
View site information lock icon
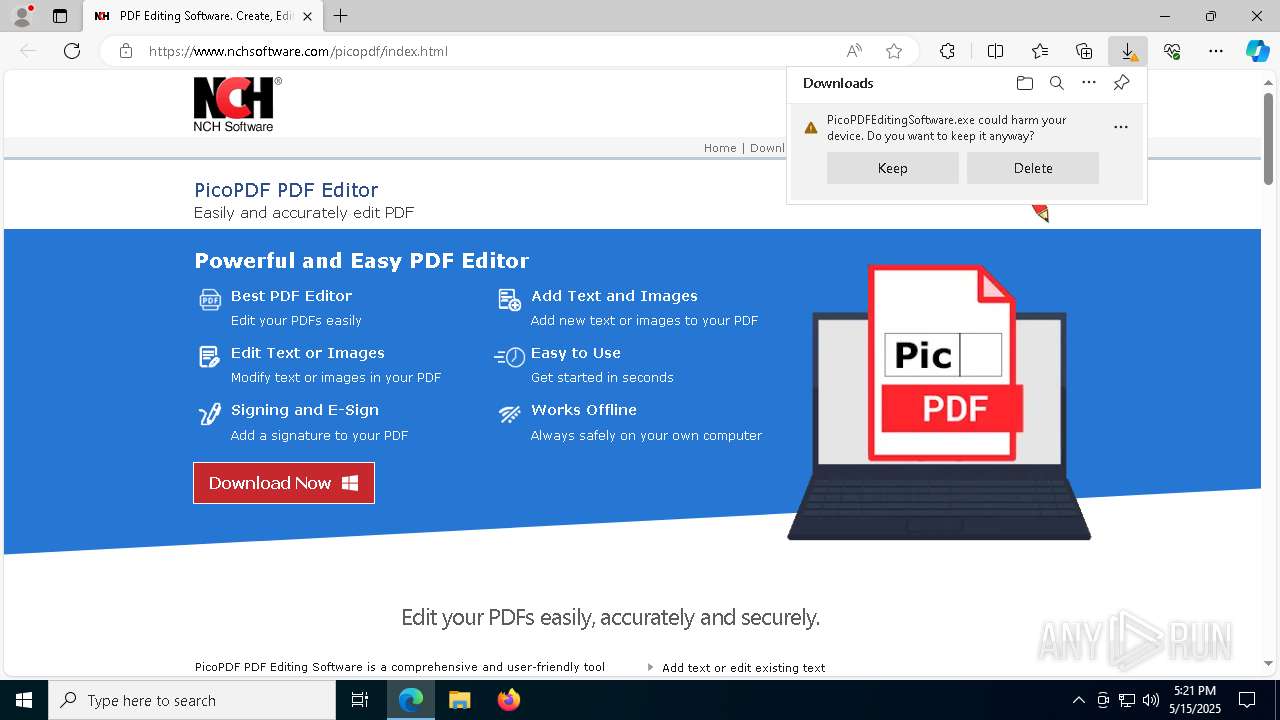125,51
